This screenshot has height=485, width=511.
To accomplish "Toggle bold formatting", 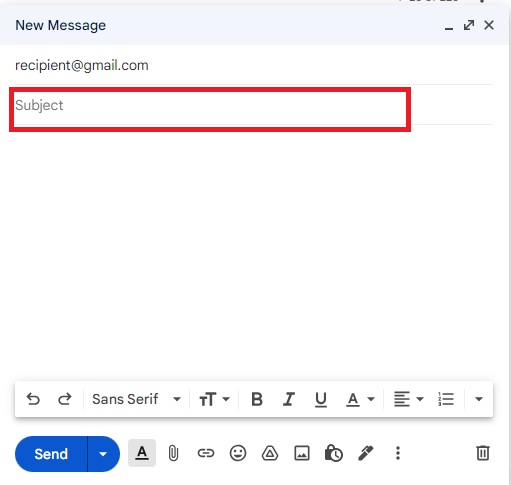I will click(257, 399).
